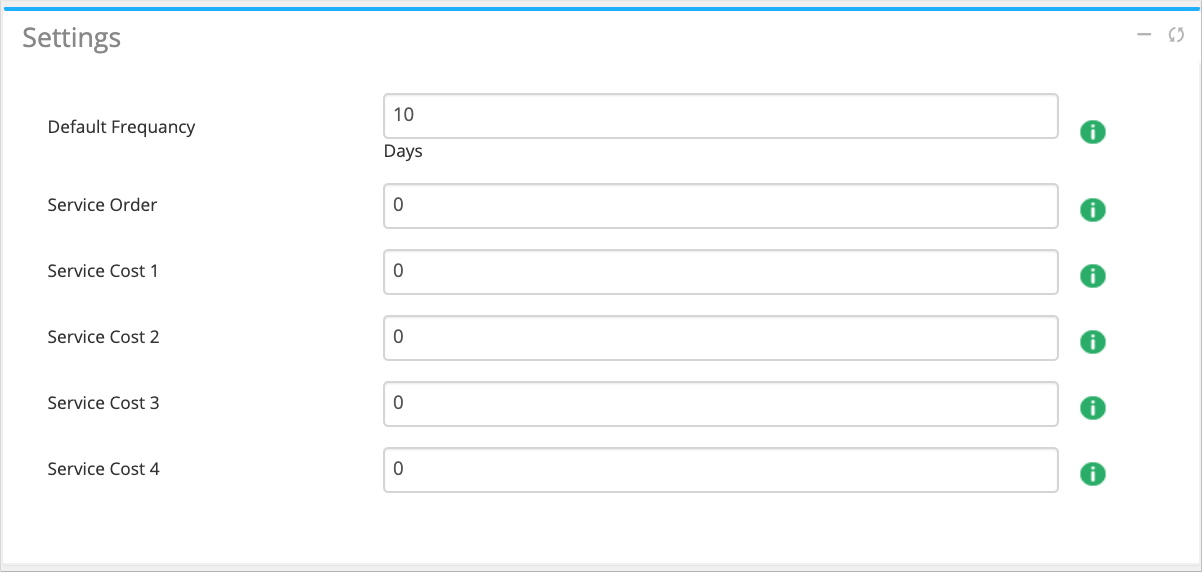Image resolution: width=1202 pixels, height=572 pixels.
Task: Show info for Service Cost 2
Action: [x=1093, y=342]
